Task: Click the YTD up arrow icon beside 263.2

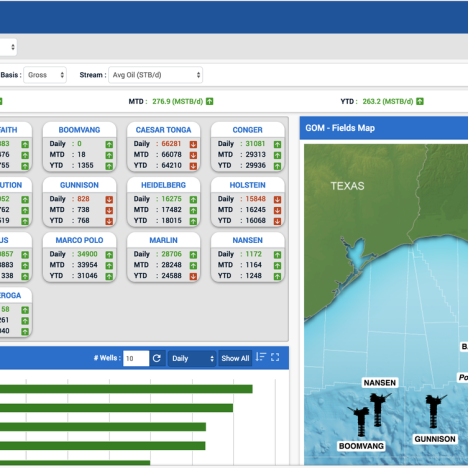Action: (x=420, y=101)
